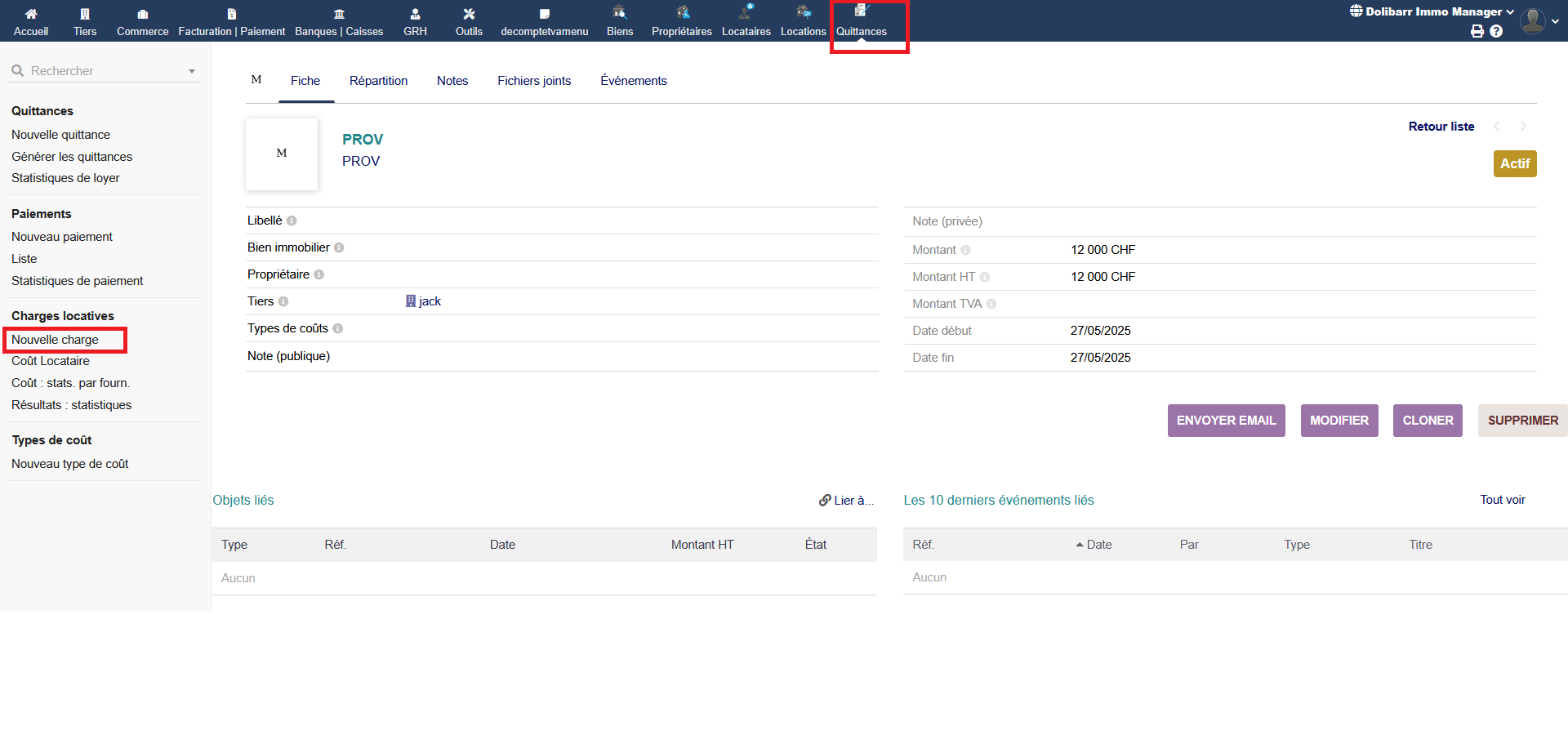Open the help question mark icon
1568x735 pixels.
[1496, 31]
